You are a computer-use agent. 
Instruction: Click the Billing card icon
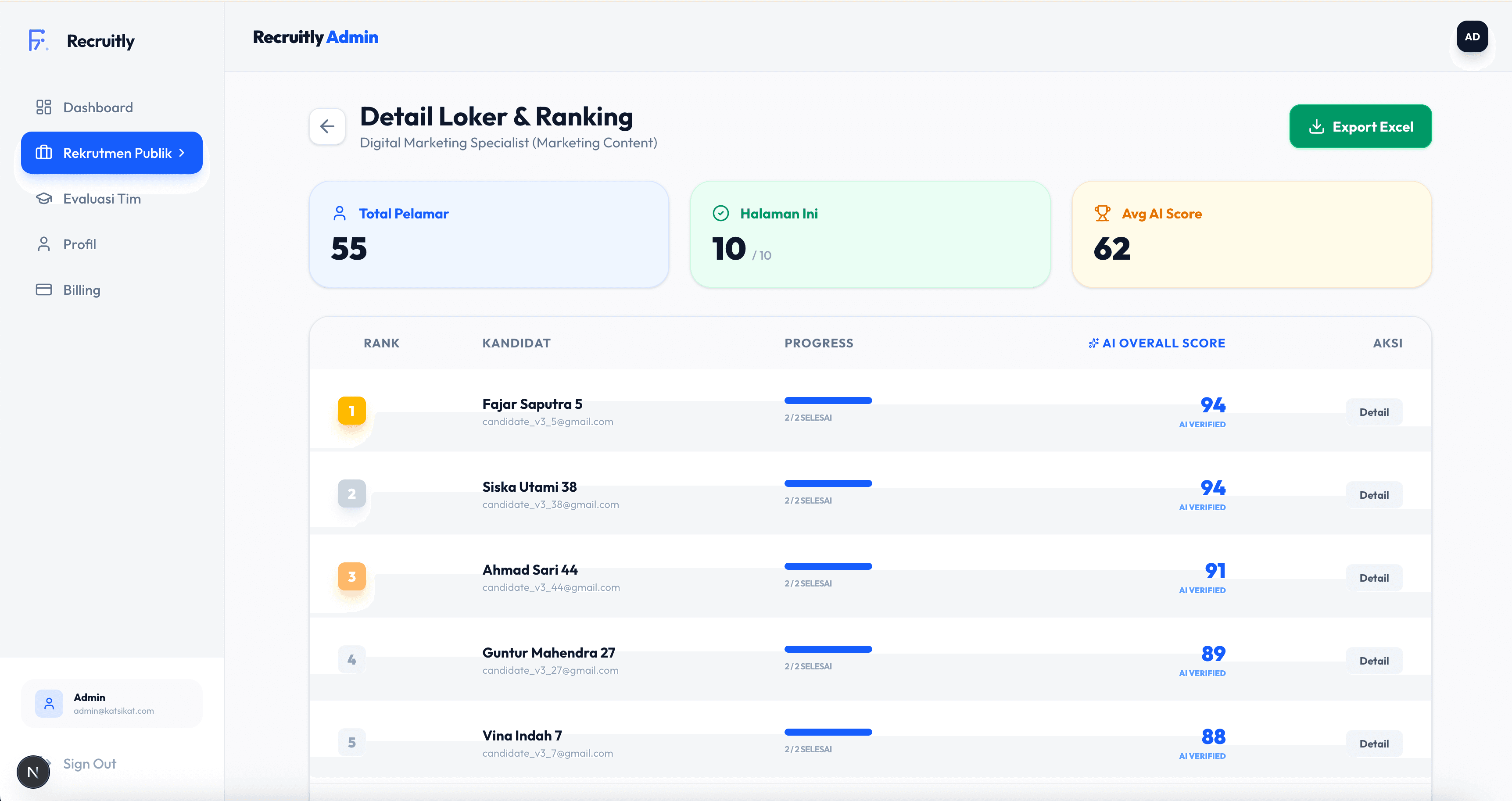click(x=43, y=290)
